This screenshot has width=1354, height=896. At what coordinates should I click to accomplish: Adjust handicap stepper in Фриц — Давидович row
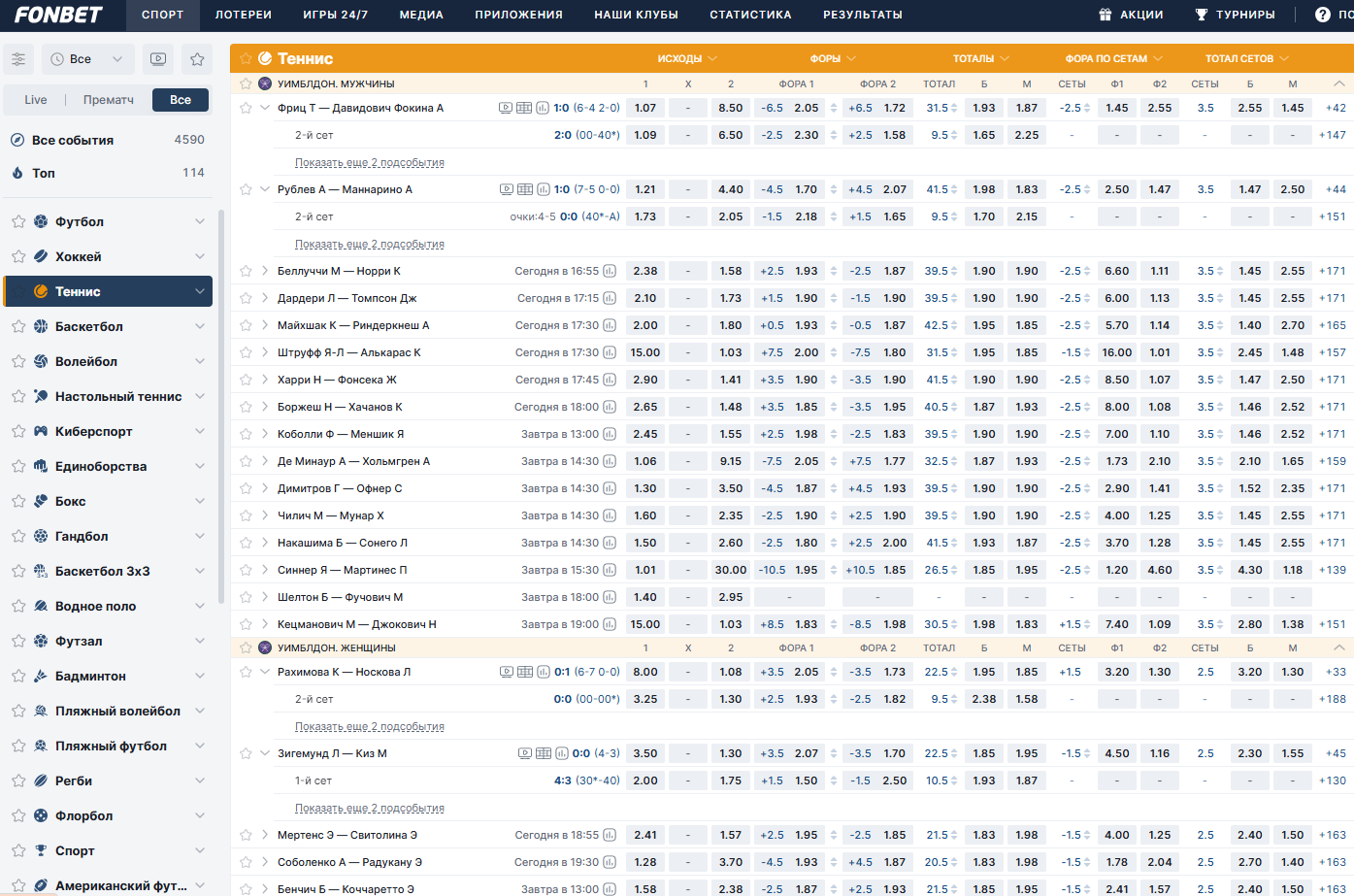[x=834, y=108]
